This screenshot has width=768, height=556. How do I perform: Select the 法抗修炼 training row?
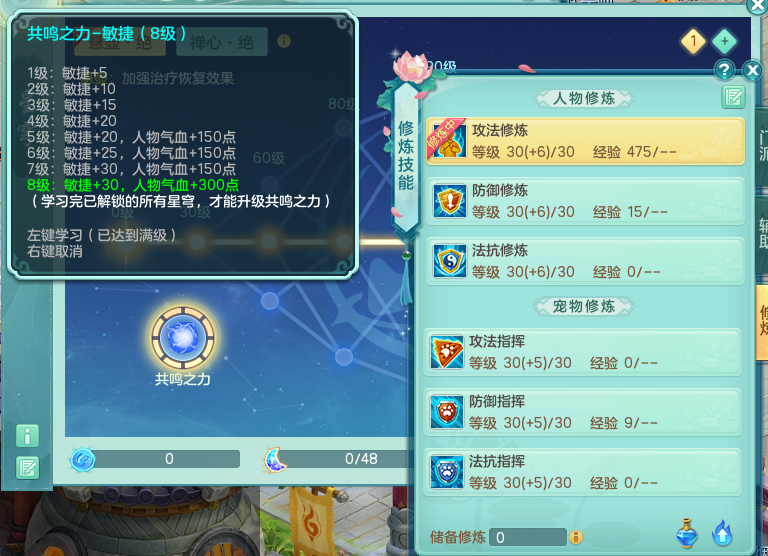pyautogui.click(x=585, y=261)
